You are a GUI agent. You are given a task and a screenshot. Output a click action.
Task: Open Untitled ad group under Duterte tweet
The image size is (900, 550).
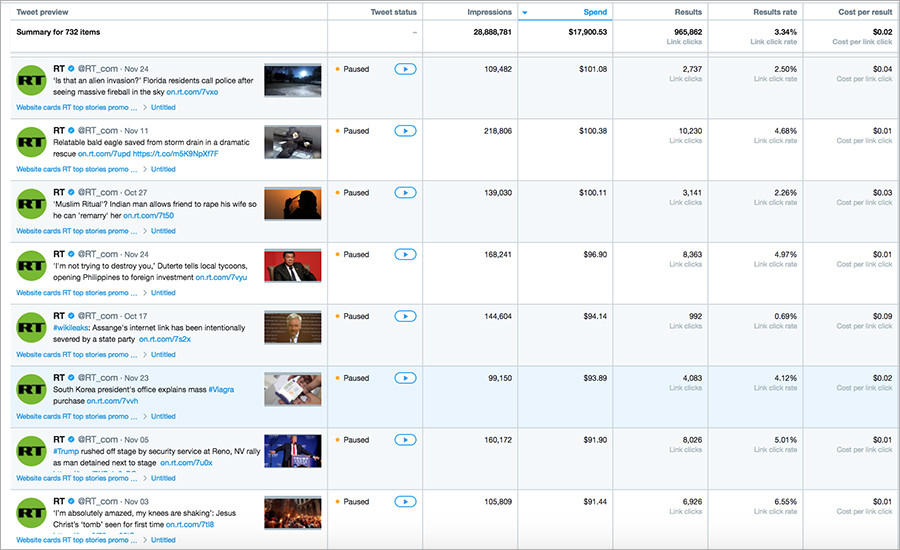click(x=163, y=293)
